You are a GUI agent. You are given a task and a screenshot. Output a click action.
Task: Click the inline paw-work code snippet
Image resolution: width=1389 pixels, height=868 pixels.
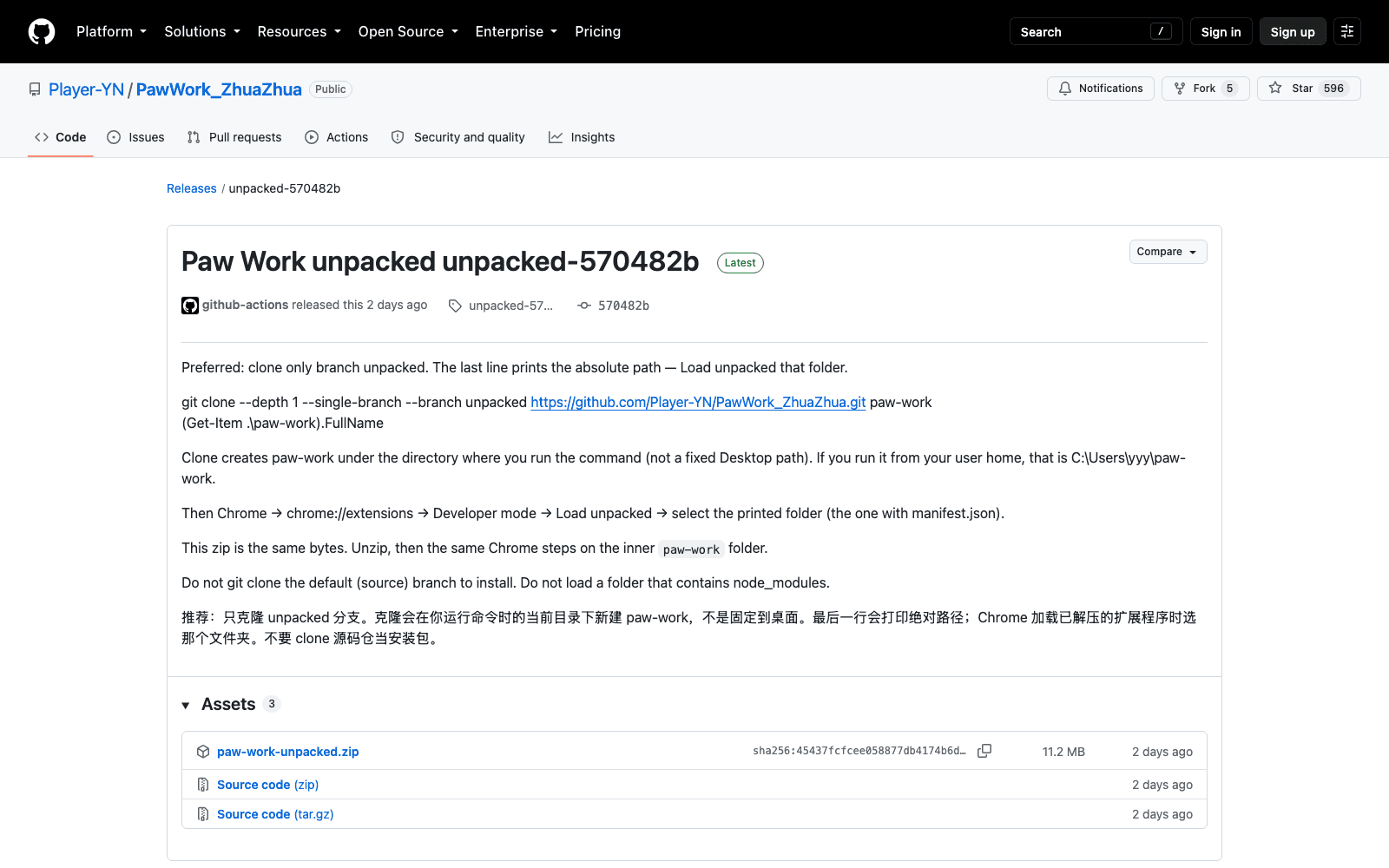691,549
